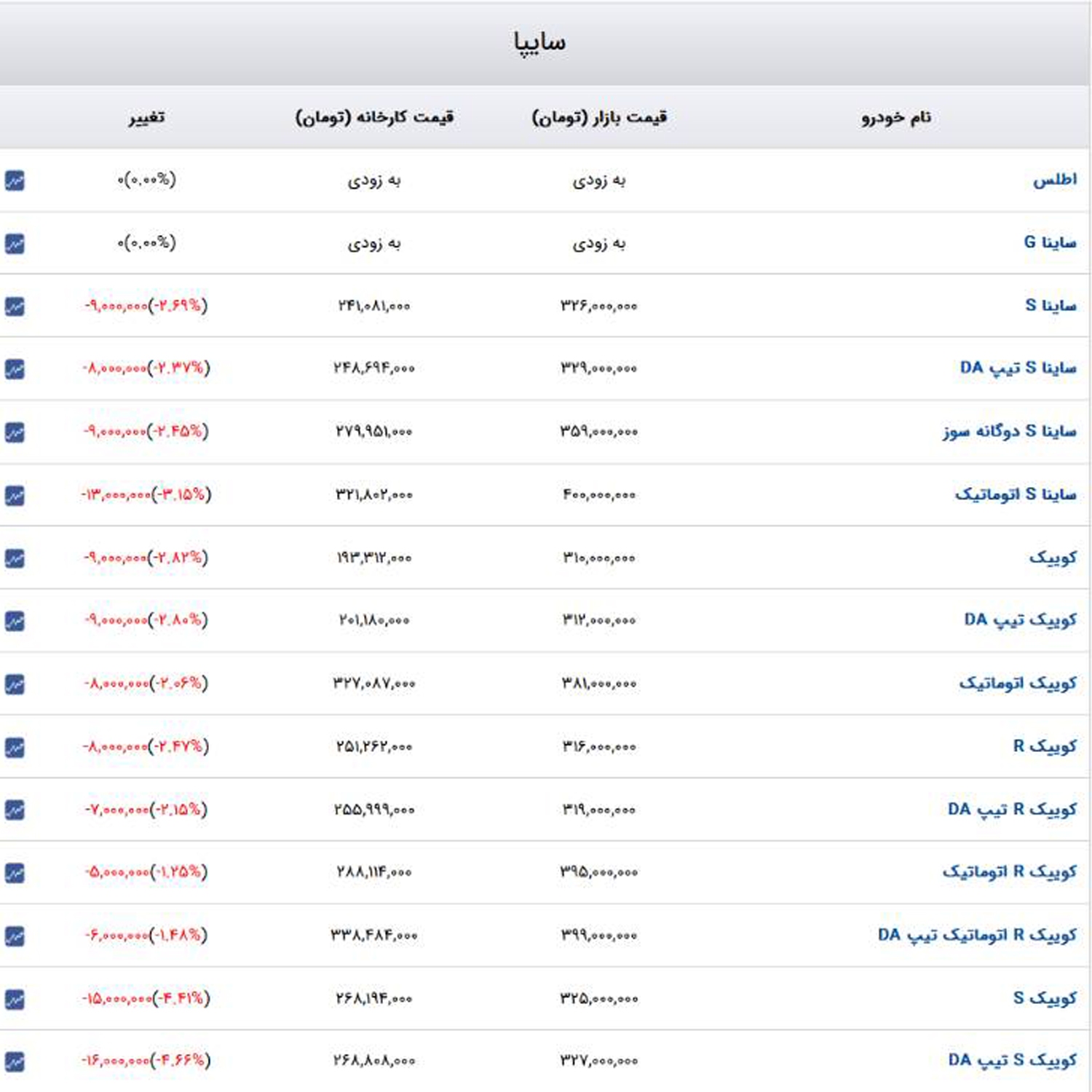Open the اطلس car link
The height and width of the screenshot is (1092, 1092).
click(1054, 180)
